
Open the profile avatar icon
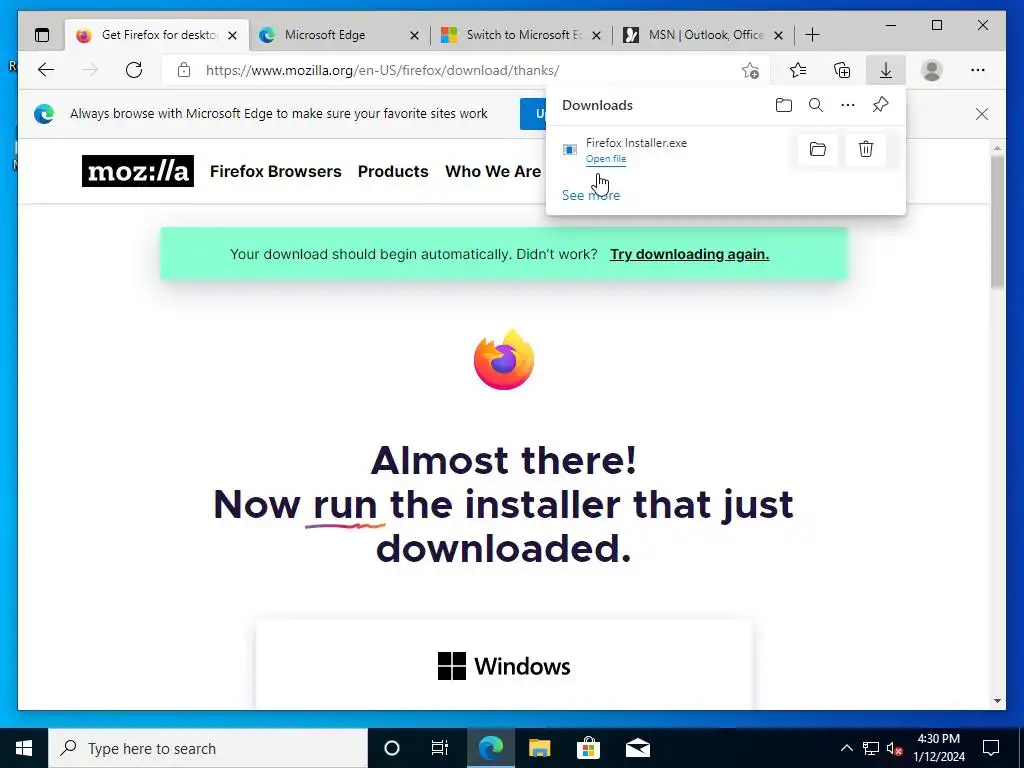(x=932, y=70)
